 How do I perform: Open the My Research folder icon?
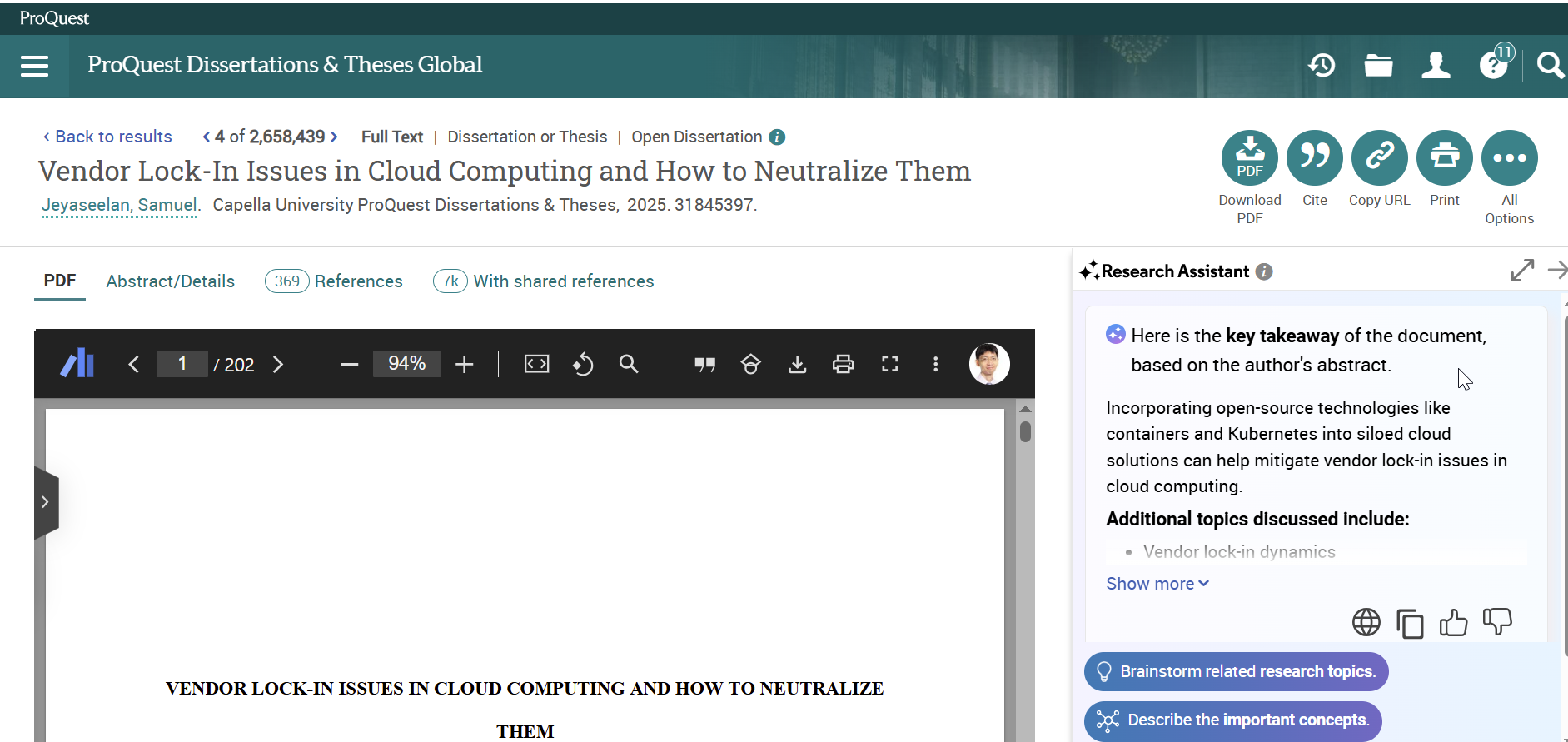point(1378,65)
